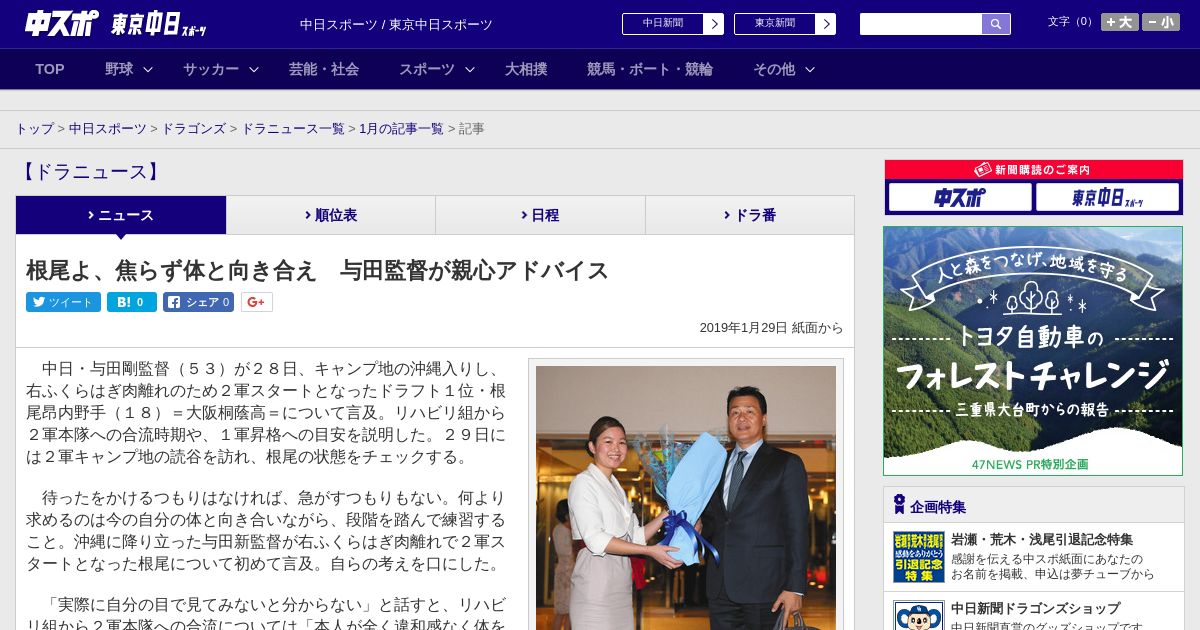This screenshot has height=630, width=1200.
Task: Share article on Facebook シェア button
Action: click(x=198, y=302)
